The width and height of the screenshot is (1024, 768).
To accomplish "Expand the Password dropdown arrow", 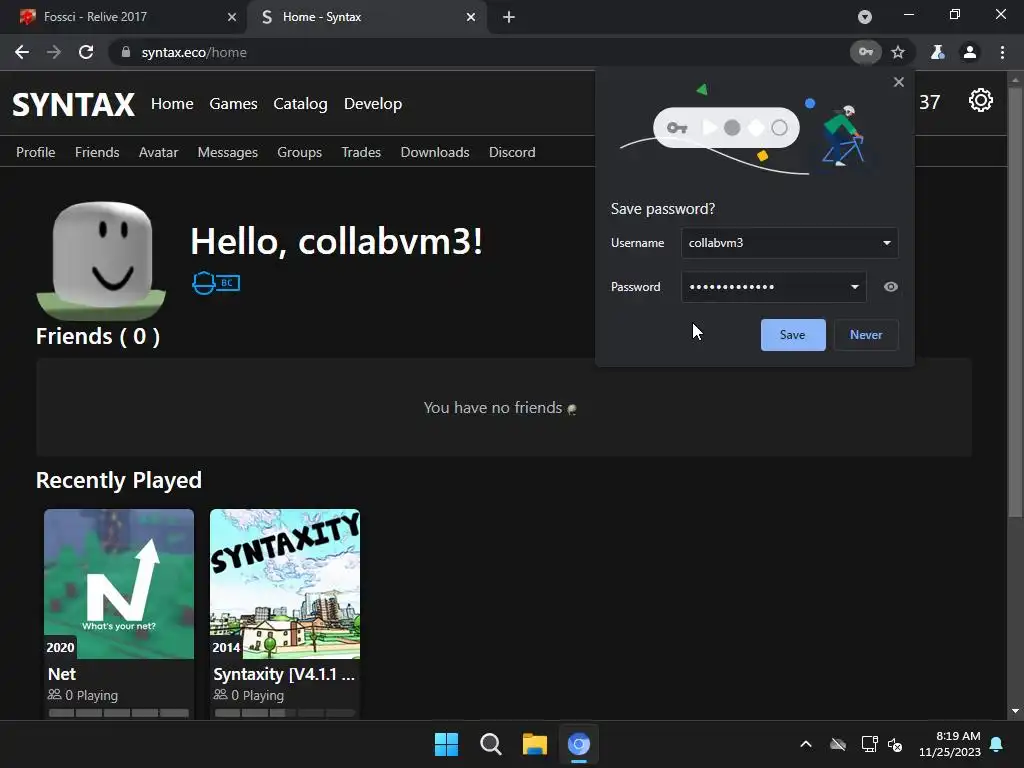I will (854, 287).
